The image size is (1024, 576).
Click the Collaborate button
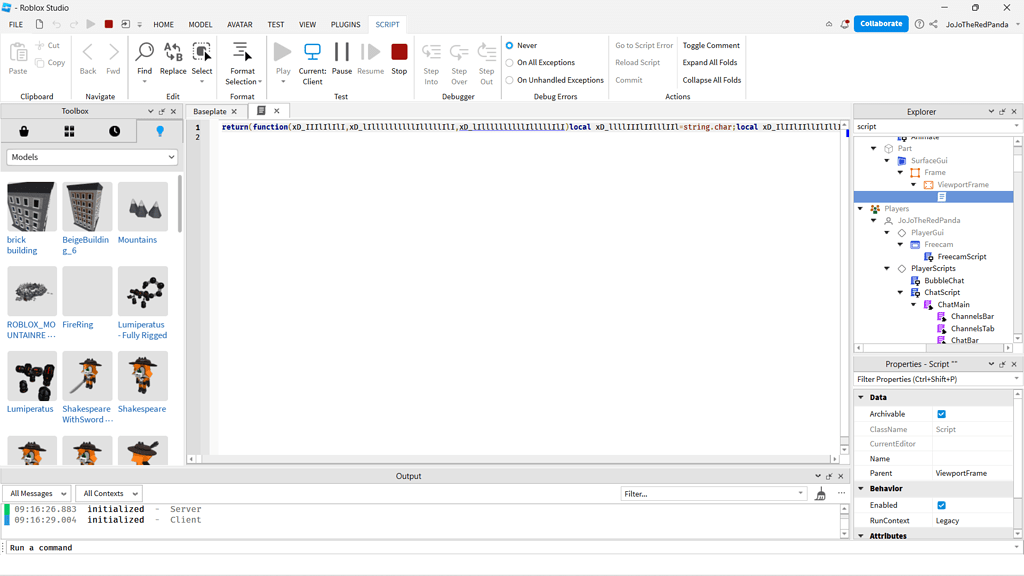pyautogui.click(x=881, y=24)
